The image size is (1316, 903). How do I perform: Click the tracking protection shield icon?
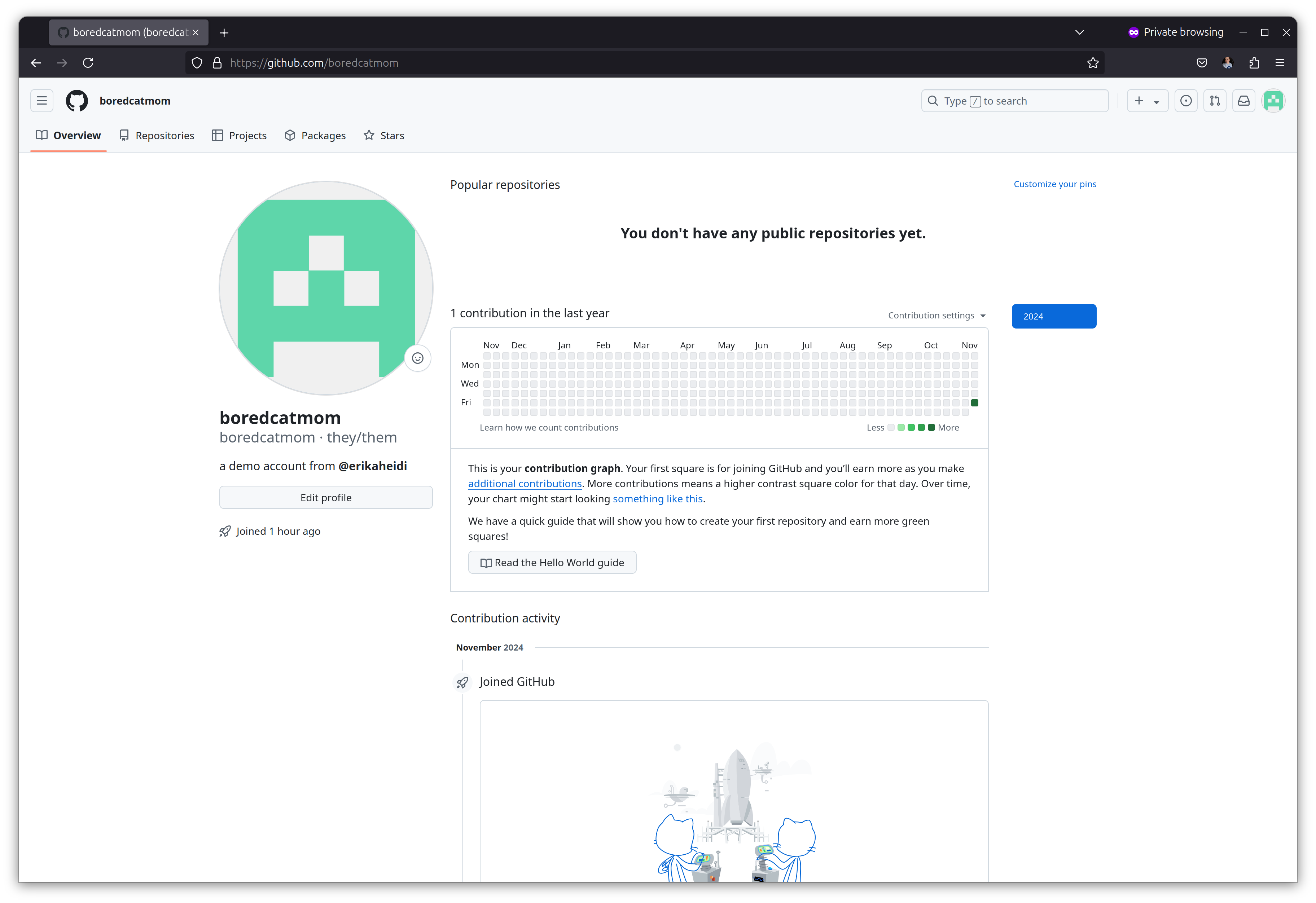coord(197,63)
